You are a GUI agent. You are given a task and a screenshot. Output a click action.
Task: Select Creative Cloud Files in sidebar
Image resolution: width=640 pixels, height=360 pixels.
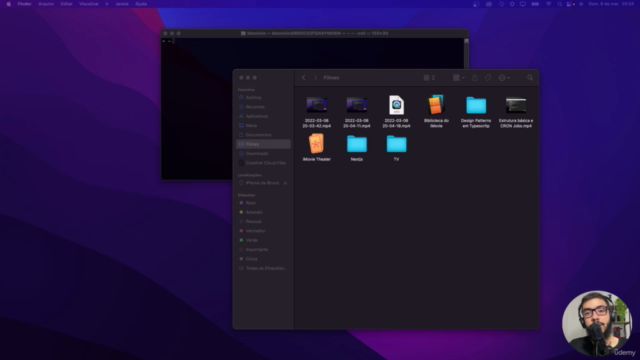(263, 163)
